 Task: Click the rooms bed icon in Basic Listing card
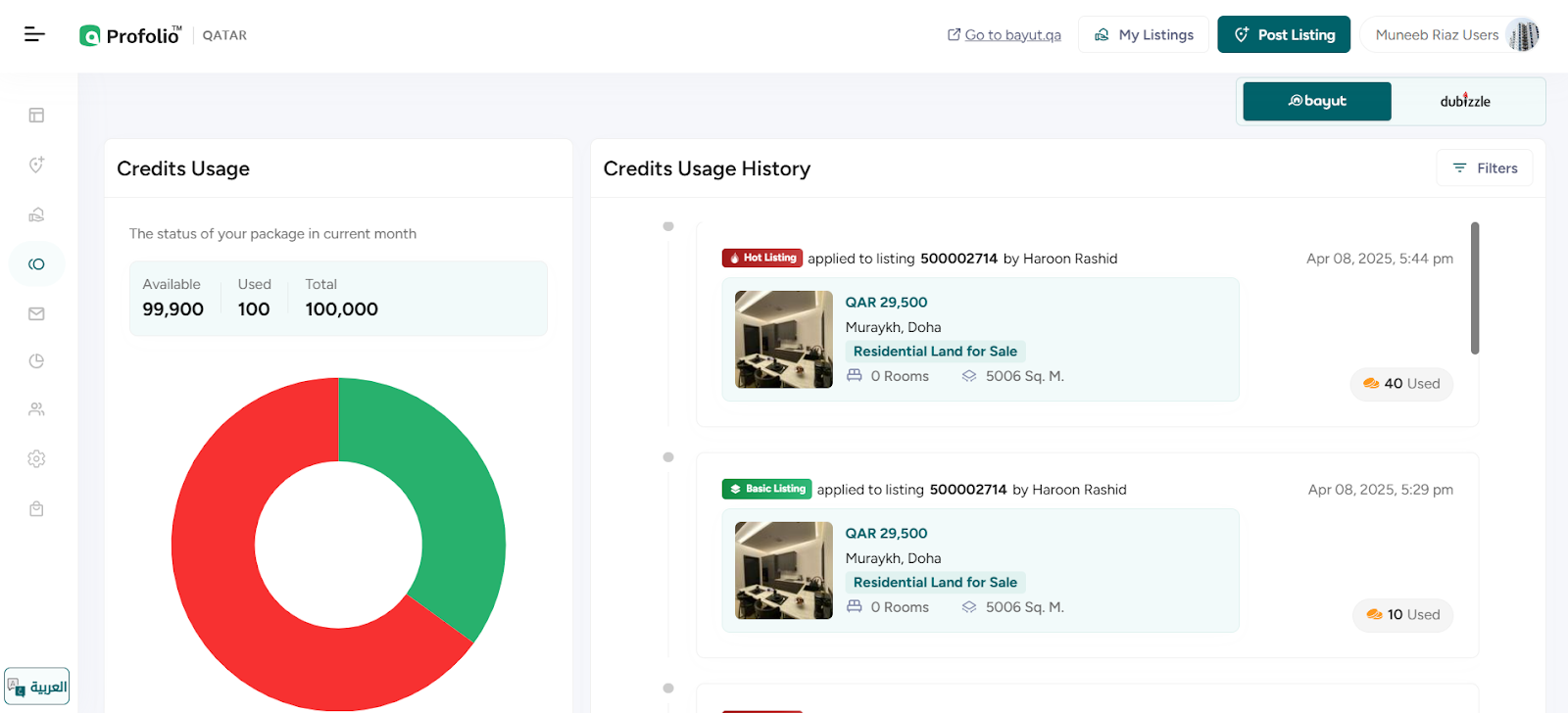click(855, 607)
